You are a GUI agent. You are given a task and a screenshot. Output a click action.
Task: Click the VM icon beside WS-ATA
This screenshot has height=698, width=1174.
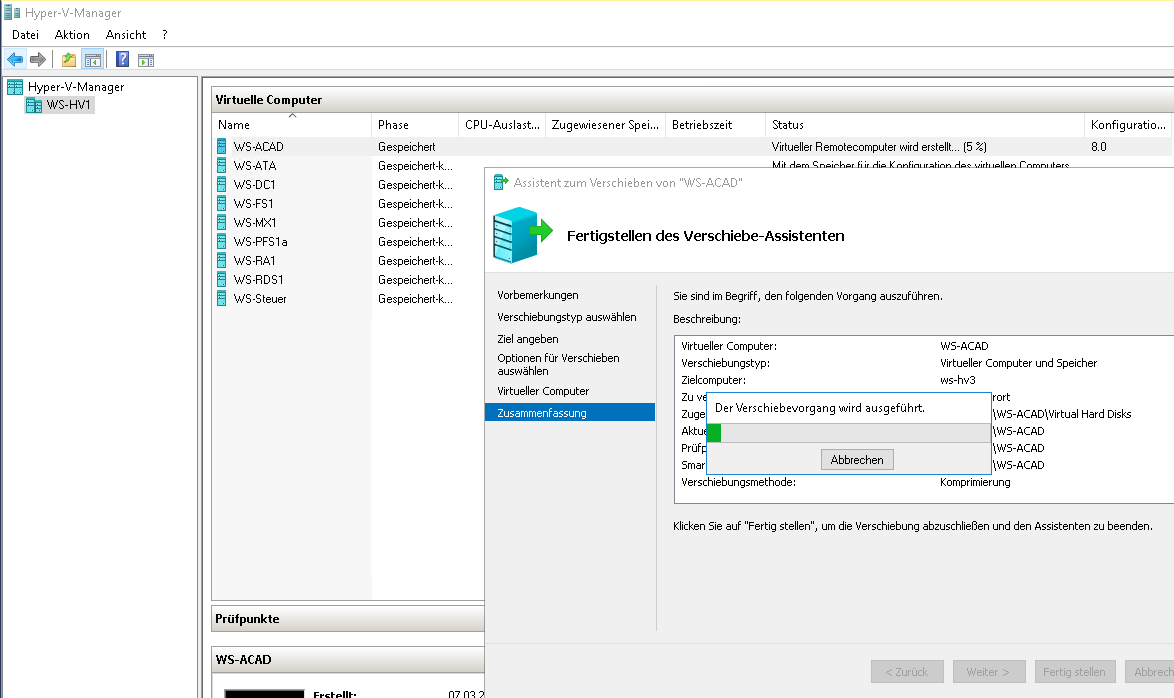pos(222,165)
